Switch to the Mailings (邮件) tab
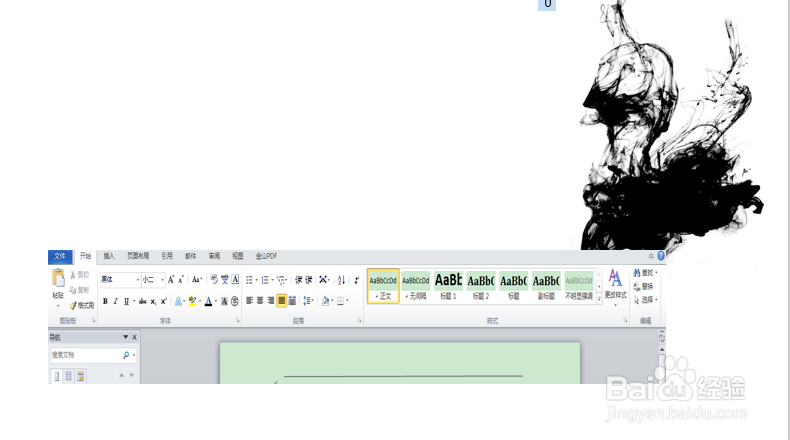The width and height of the screenshot is (790, 440). click(190, 256)
